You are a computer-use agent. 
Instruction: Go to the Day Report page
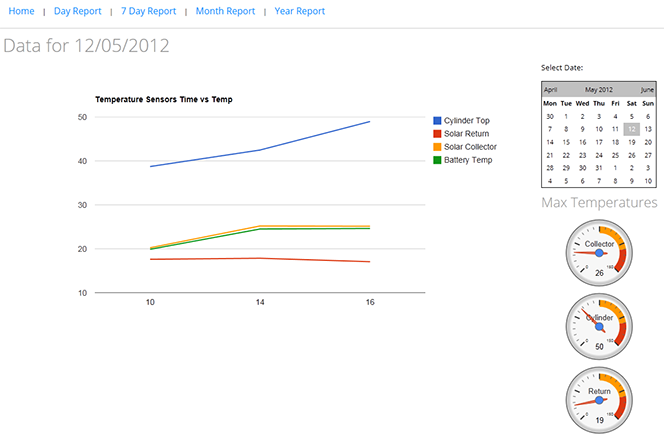(77, 11)
